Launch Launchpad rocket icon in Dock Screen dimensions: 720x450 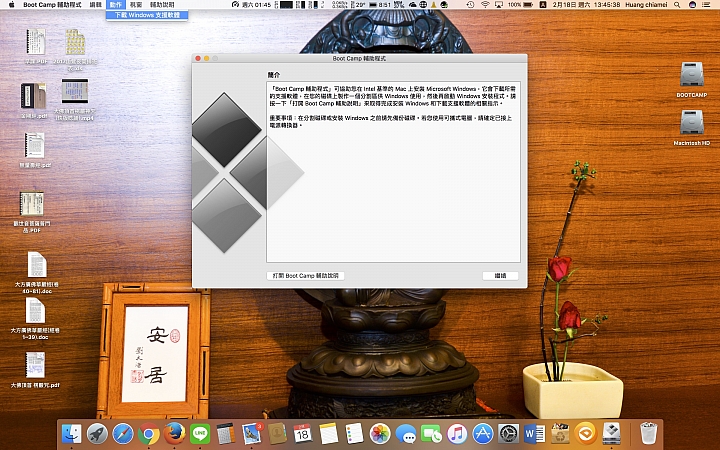click(x=97, y=433)
